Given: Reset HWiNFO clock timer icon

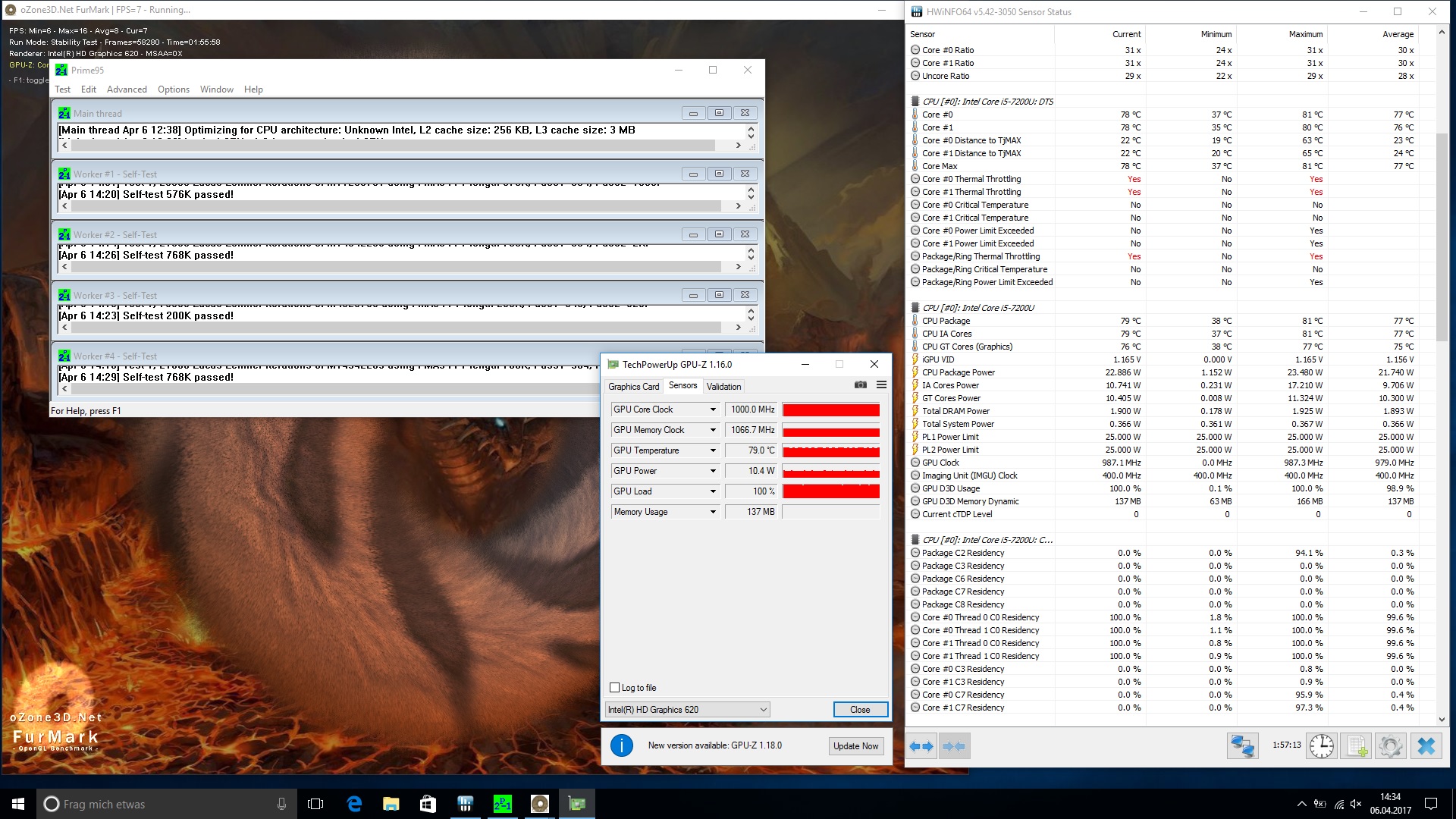Looking at the screenshot, I should (x=1321, y=746).
